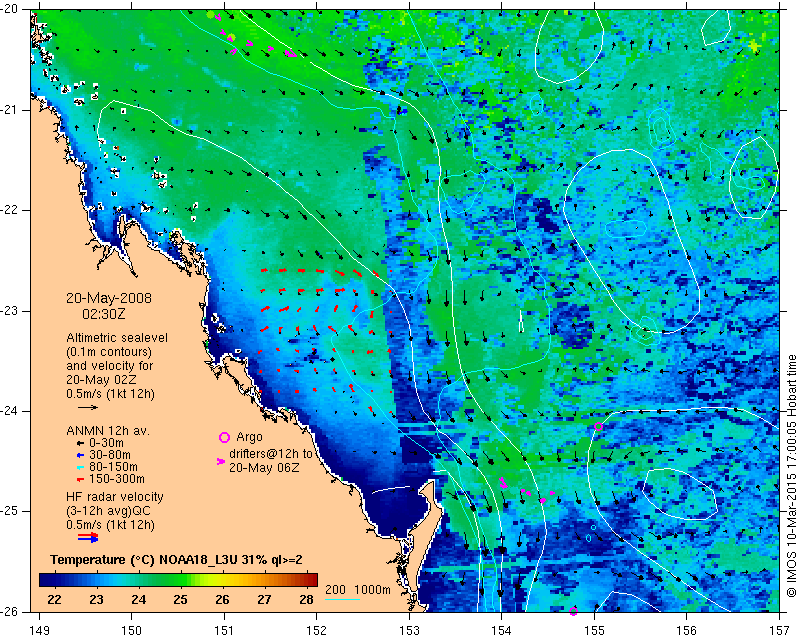This screenshot has height=640, width=800.
Task: Click the cyan 80-150m ANMN legend marker
Action: point(80,467)
